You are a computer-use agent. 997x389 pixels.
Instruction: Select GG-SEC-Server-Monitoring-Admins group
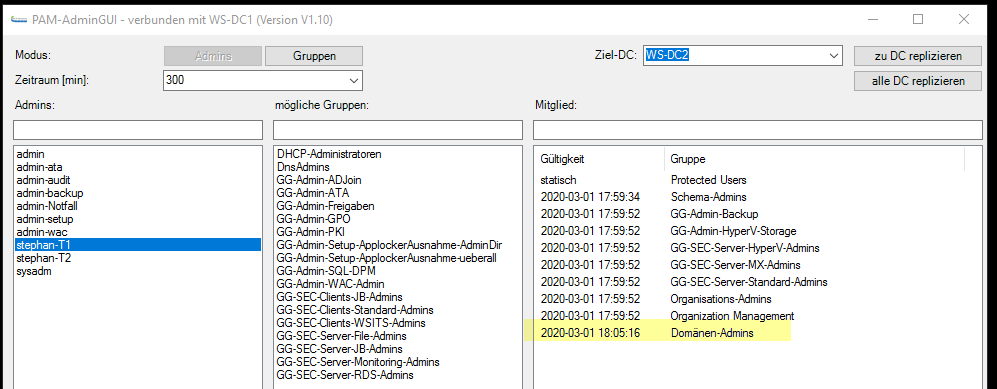click(398, 362)
